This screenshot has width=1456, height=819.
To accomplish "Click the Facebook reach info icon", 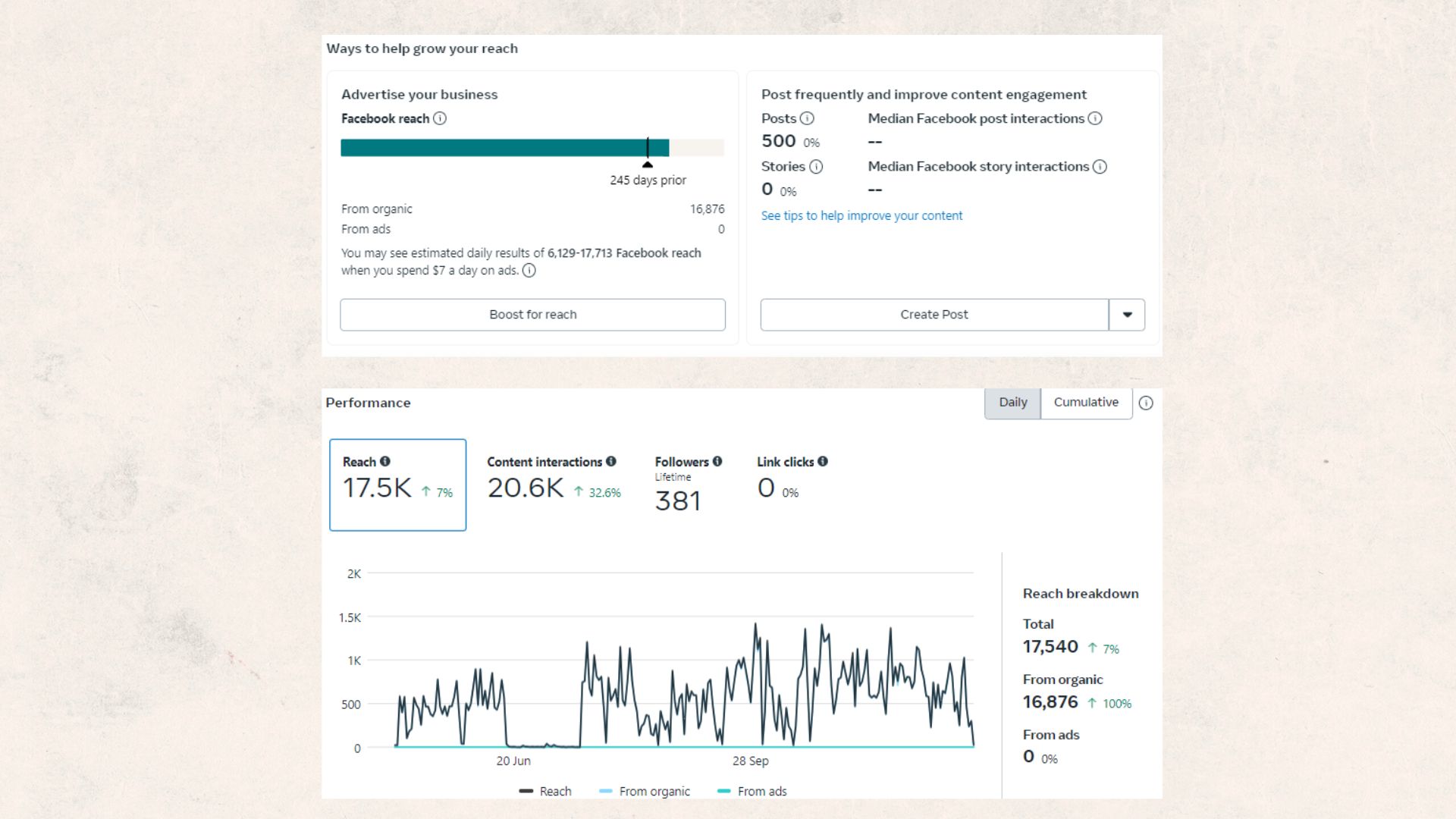I will [x=440, y=118].
